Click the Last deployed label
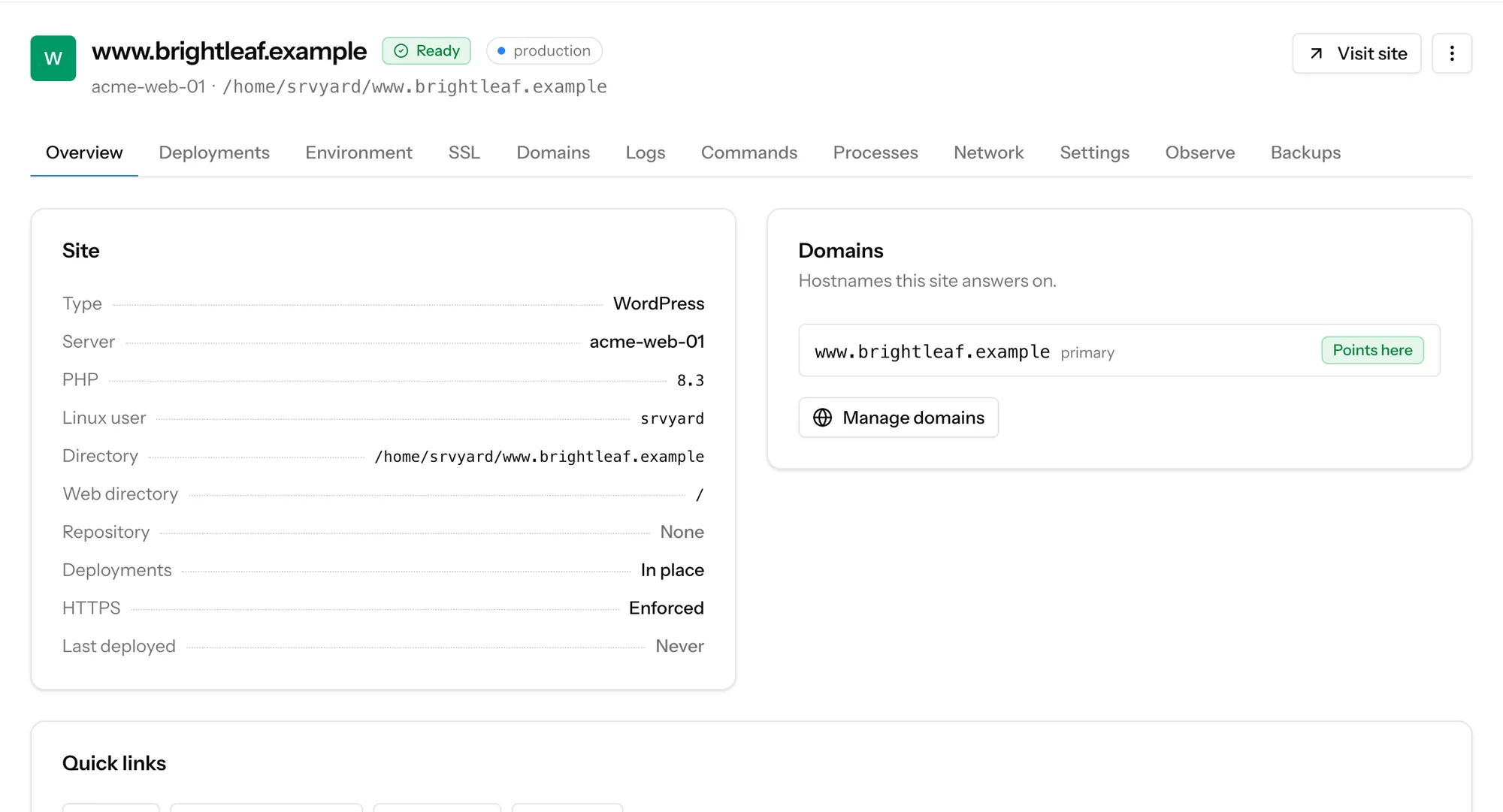This screenshot has height=812, width=1503. click(119, 646)
